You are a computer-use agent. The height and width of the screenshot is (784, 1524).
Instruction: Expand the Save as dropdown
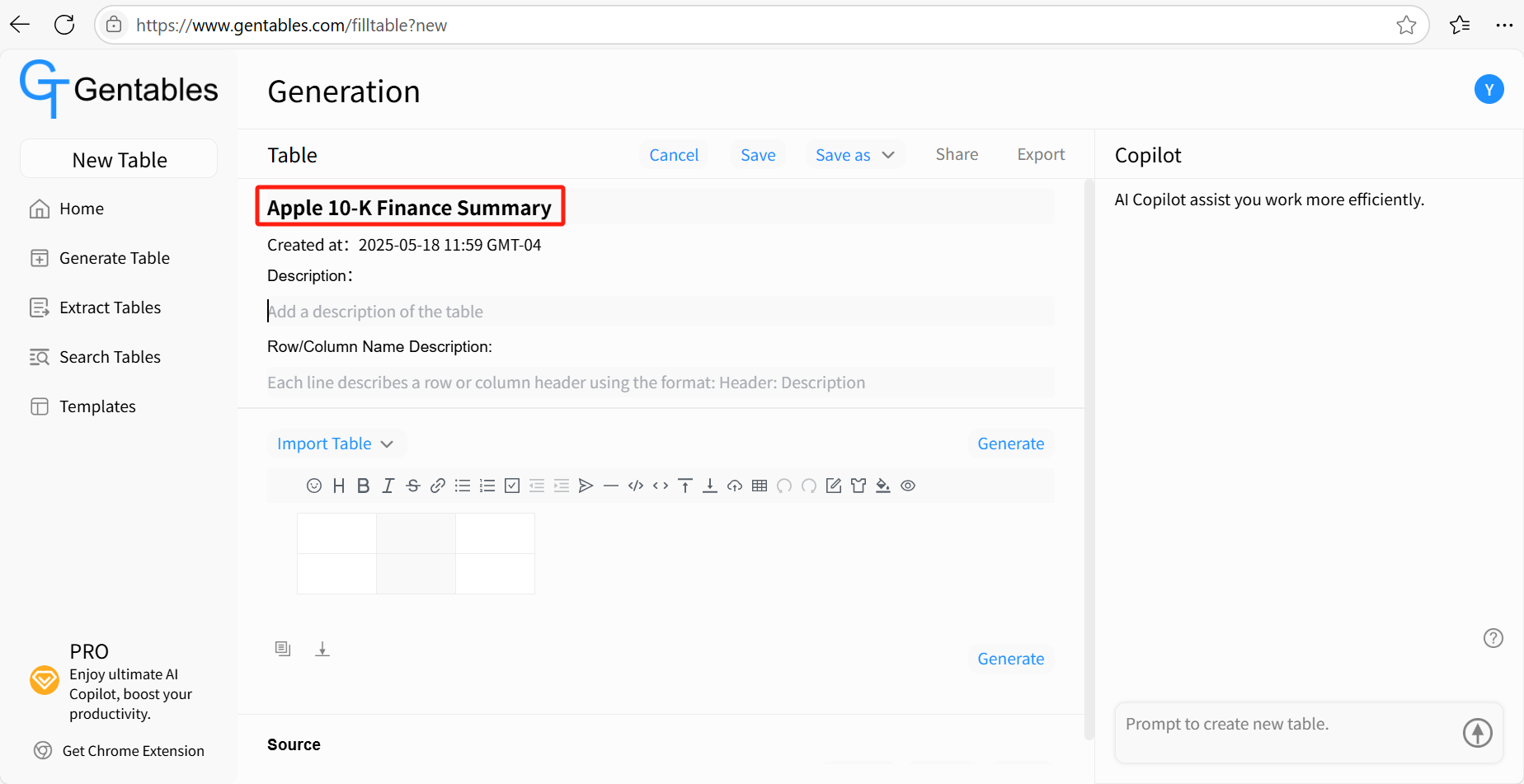pos(855,155)
